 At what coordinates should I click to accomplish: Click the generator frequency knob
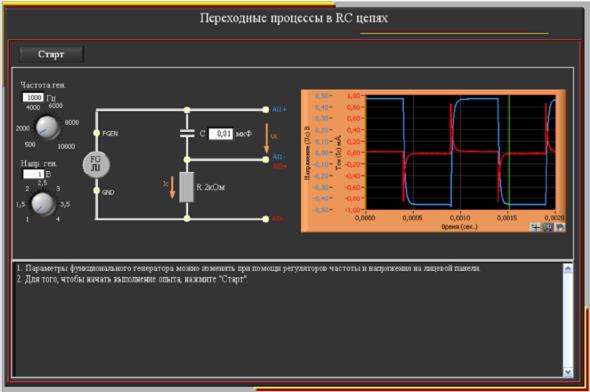pos(48,128)
